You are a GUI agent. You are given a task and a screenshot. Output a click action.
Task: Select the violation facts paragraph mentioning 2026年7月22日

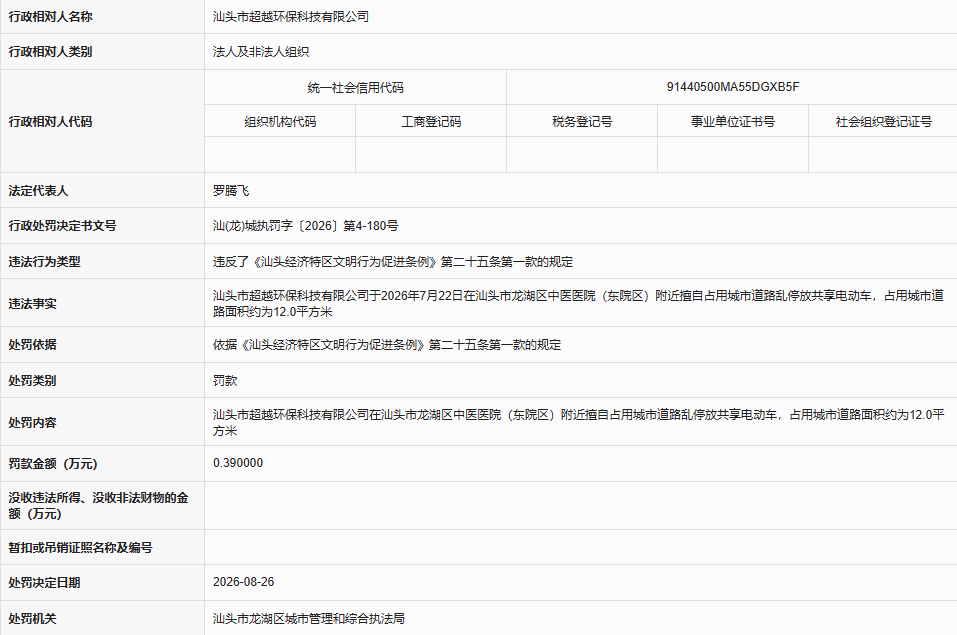pyautogui.click(x=578, y=303)
